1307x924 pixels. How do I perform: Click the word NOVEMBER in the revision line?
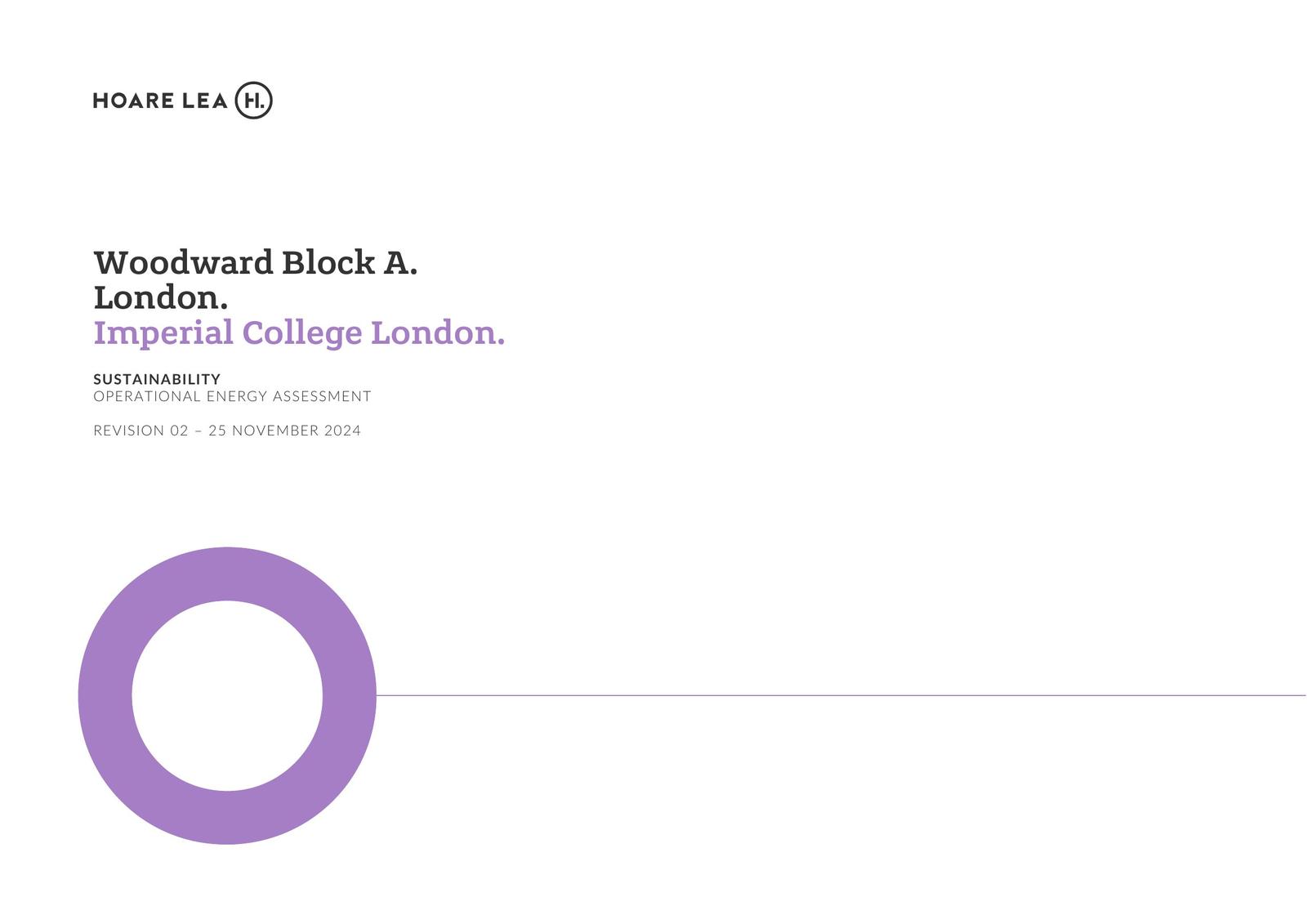[x=275, y=431]
